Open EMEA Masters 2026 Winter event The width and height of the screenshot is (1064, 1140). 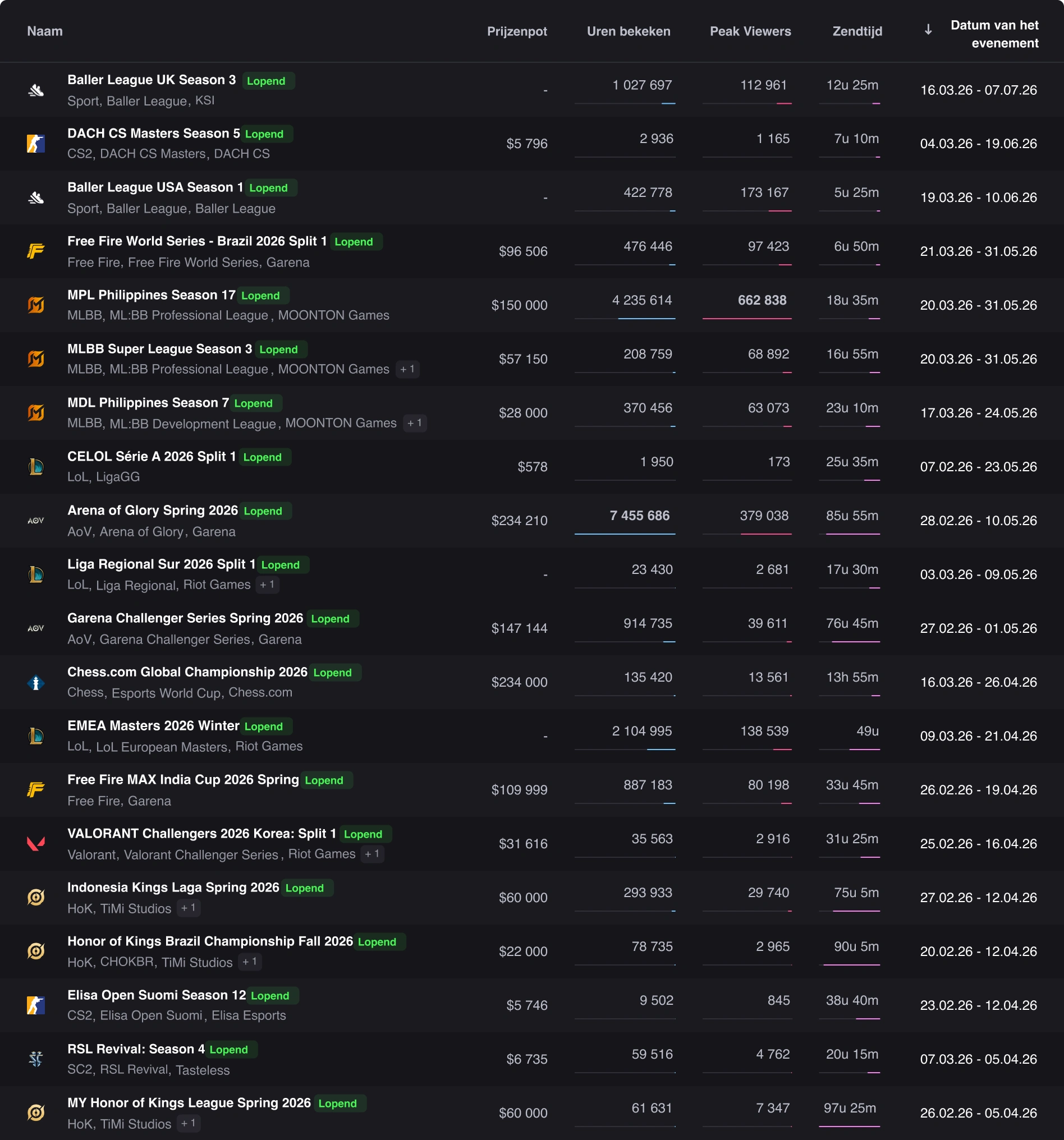point(153,726)
